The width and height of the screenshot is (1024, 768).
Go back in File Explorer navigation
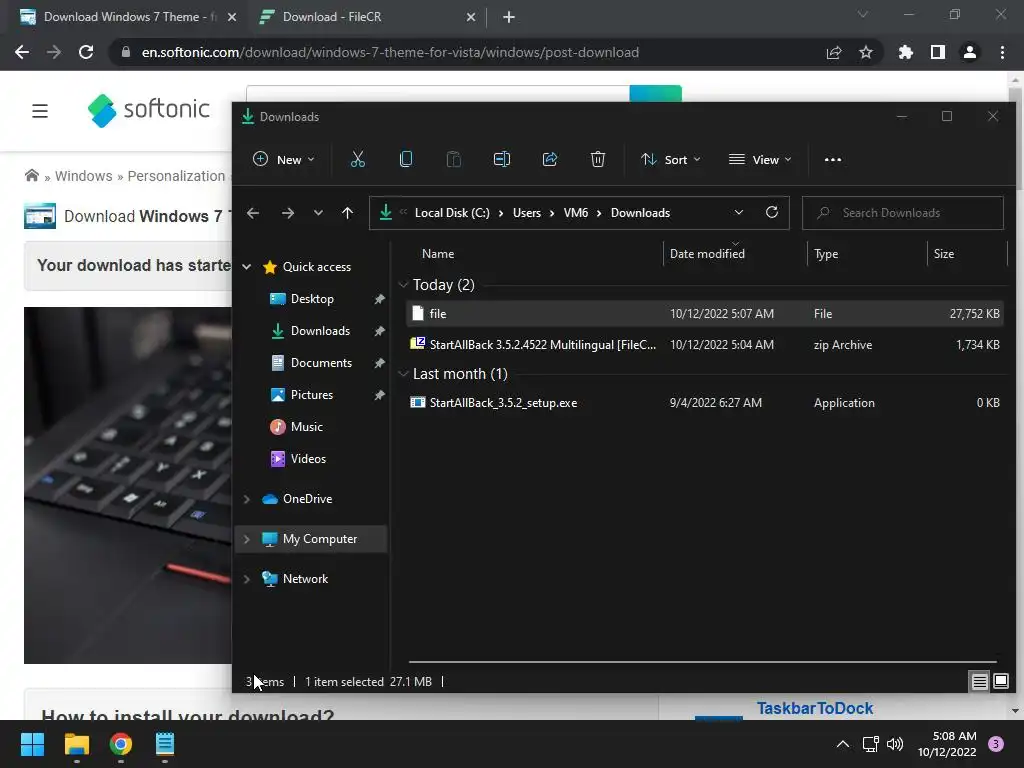coord(253,213)
